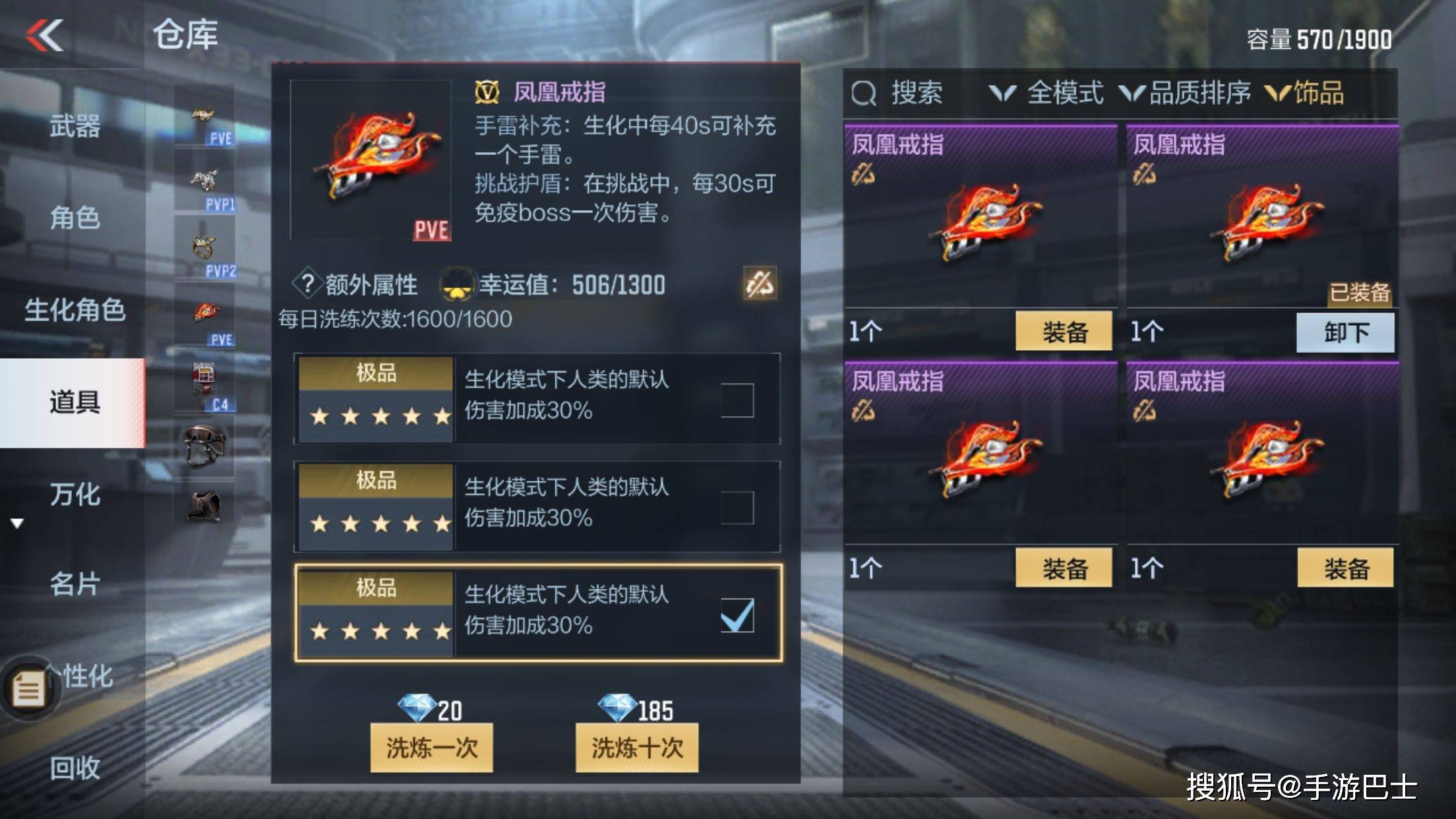Open the search magnifier icon
Screen dimensions: 1456x819
tap(863, 93)
